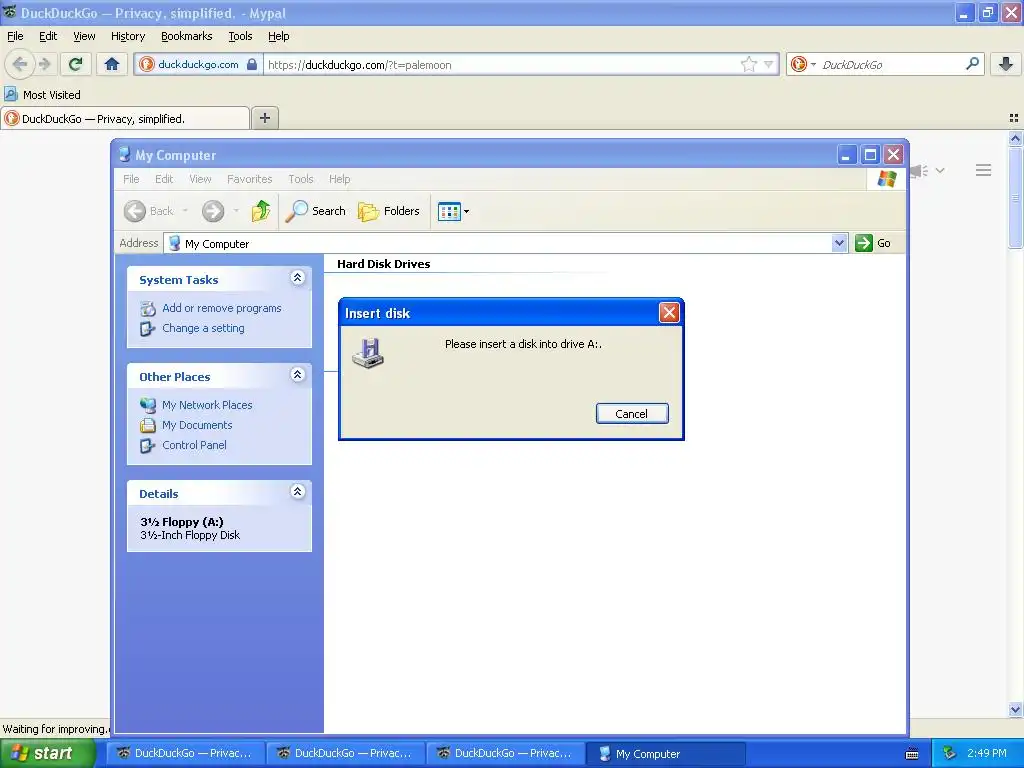Expand the My Computer Address dropdown
This screenshot has height=768, width=1024.
point(839,243)
